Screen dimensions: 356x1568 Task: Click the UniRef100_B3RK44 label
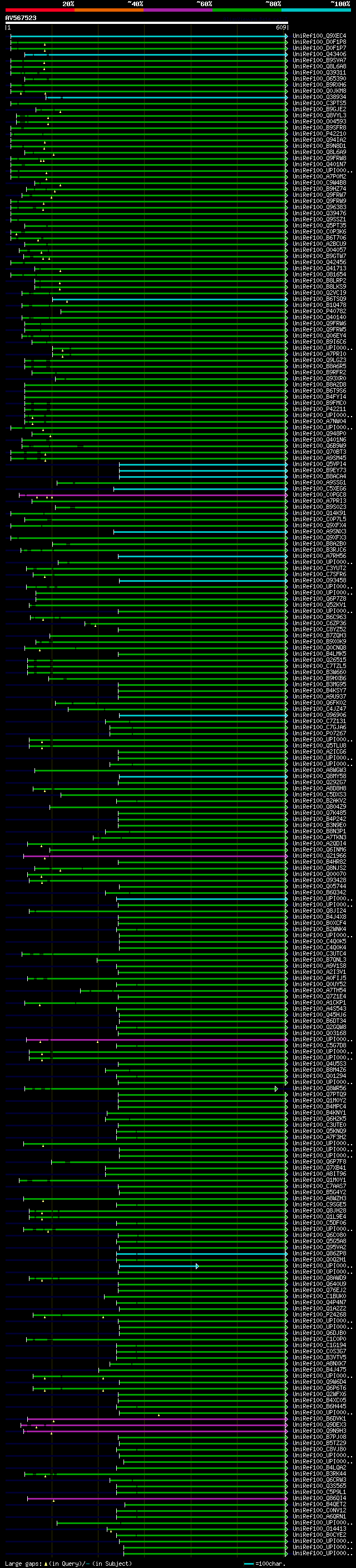[x=319, y=1473]
